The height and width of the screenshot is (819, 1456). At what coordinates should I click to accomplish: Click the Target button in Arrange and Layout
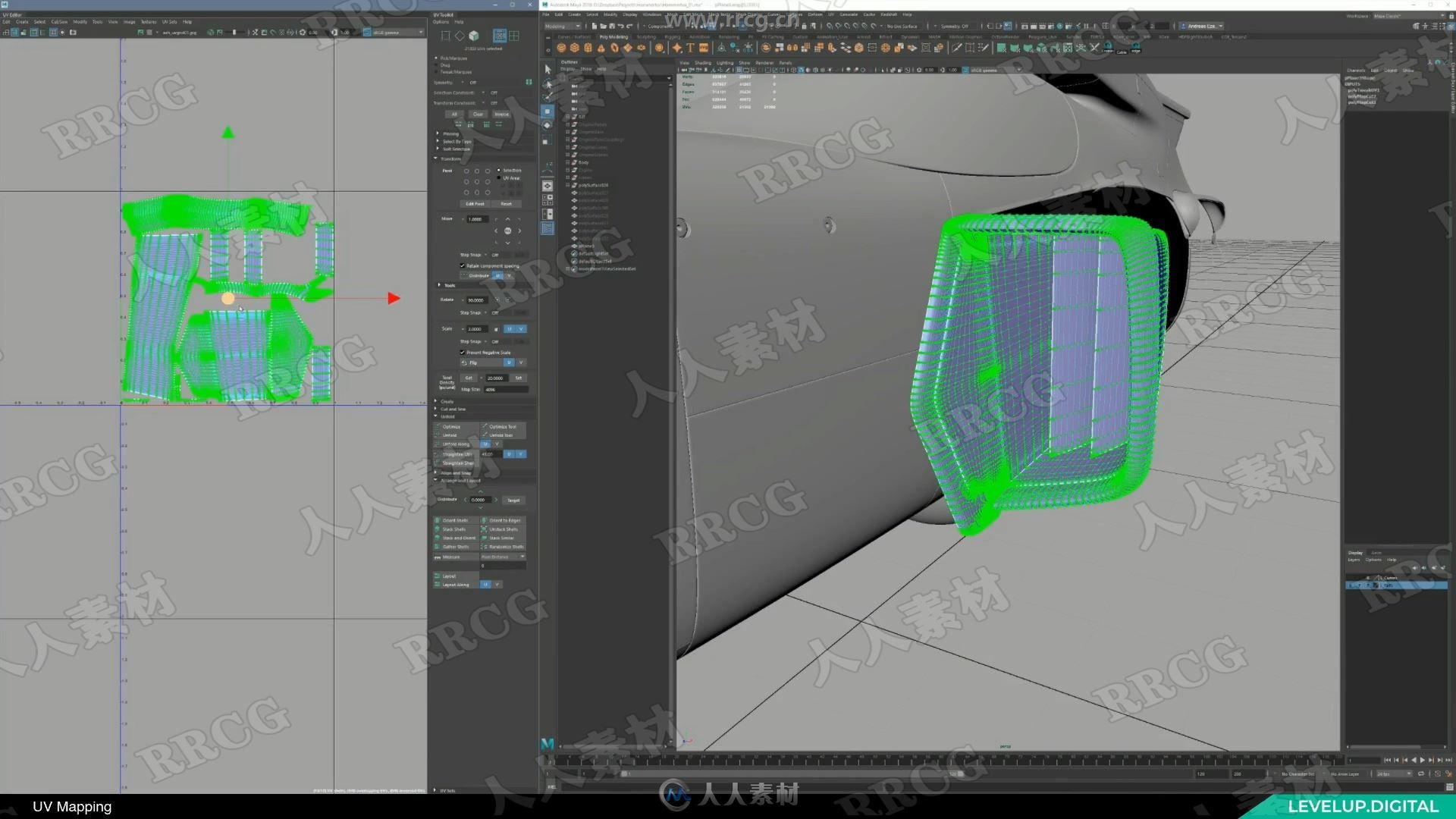point(513,500)
